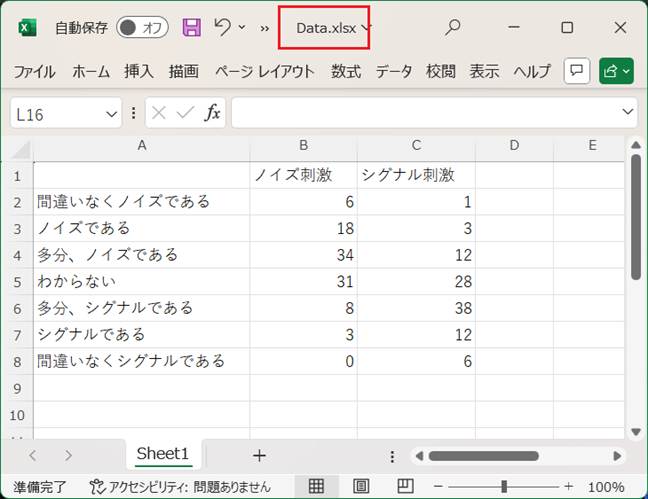Switch to Page Layout view icon
The width and height of the screenshot is (648, 499).
coord(361,486)
